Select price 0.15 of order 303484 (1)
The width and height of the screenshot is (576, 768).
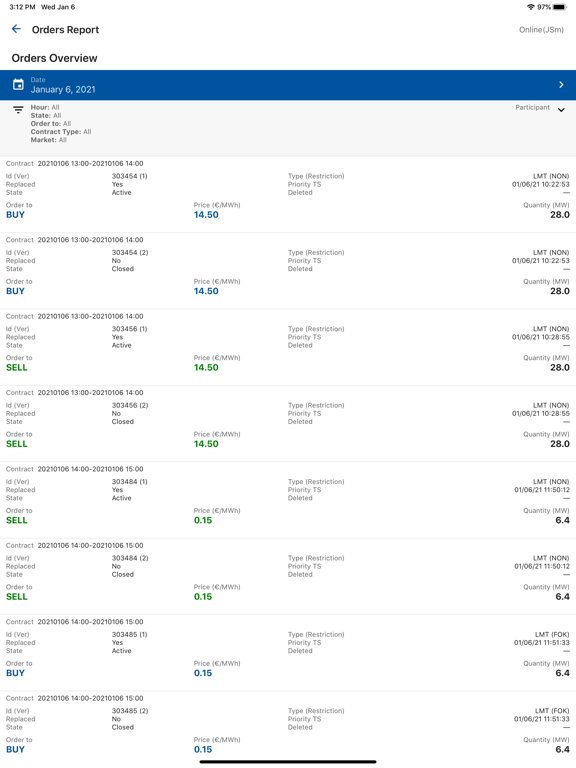click(x=203, y=520)
